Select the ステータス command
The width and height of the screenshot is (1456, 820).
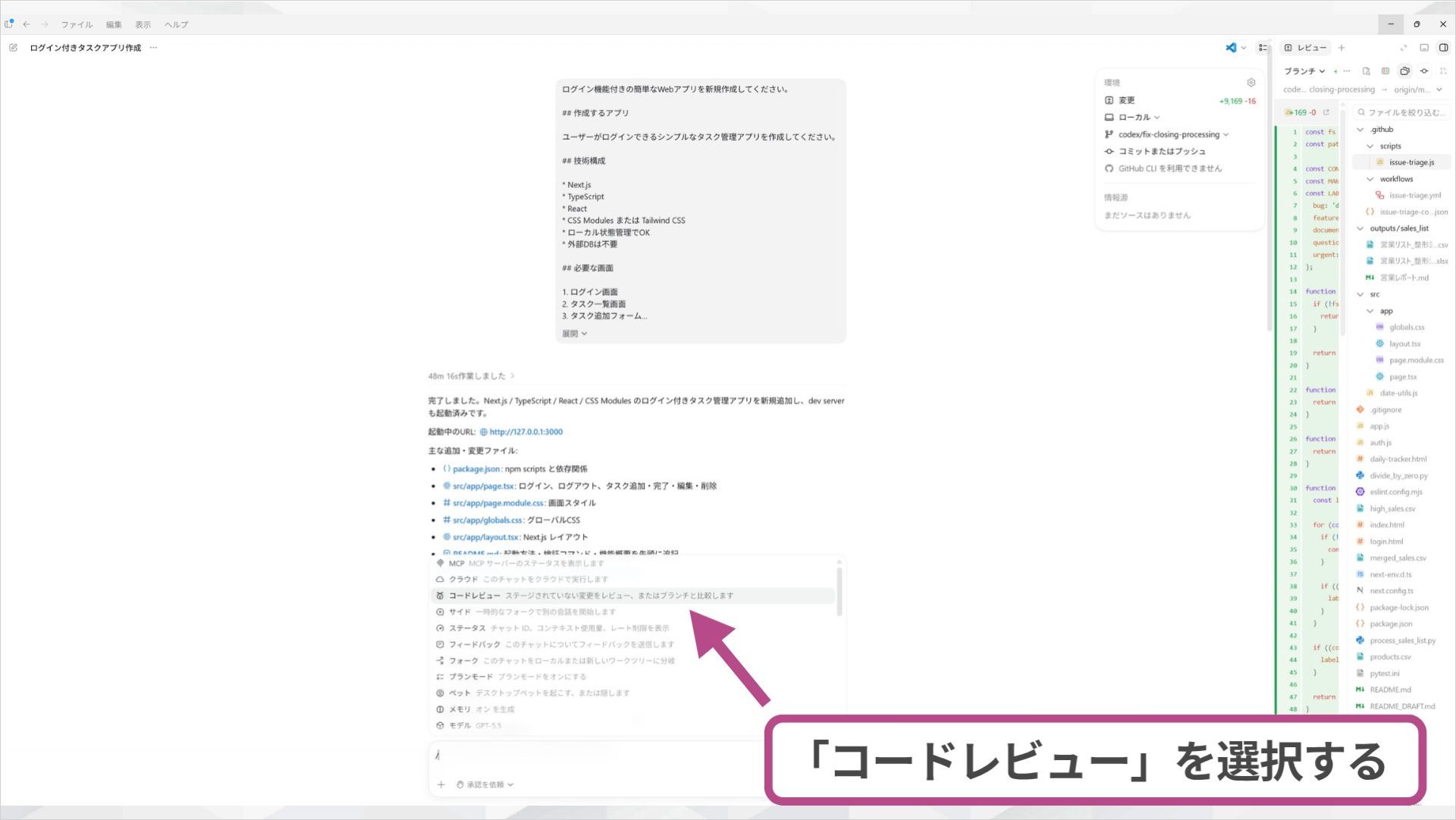(x=633, y=629)
